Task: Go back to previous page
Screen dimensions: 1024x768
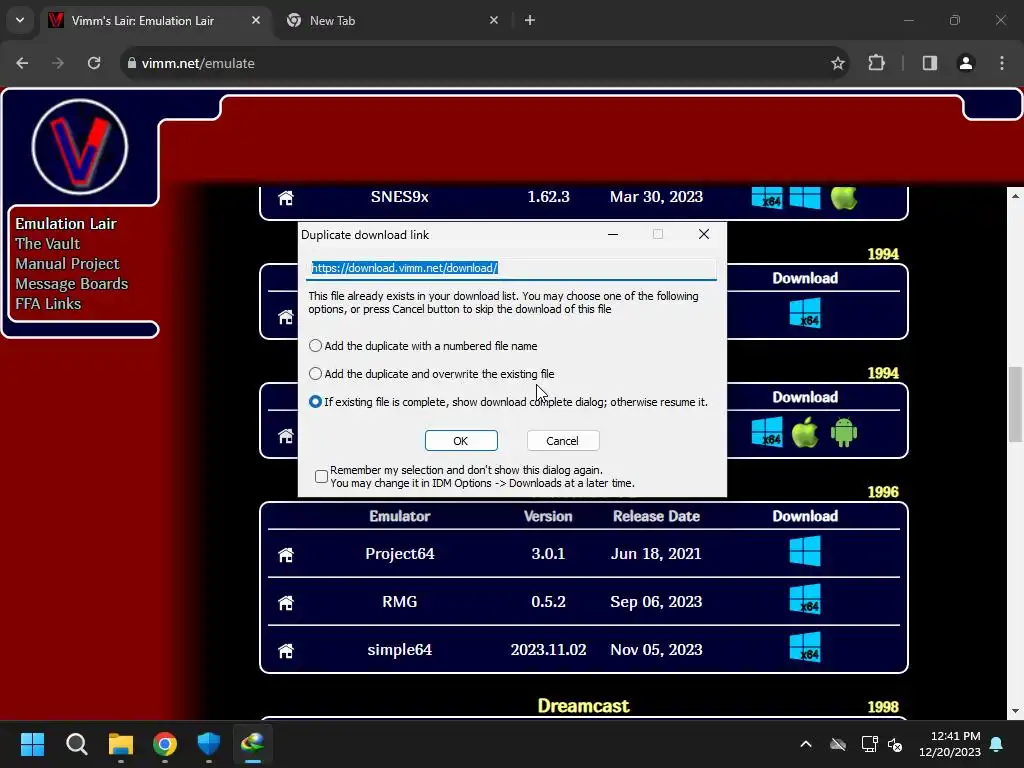Action: 22,63
